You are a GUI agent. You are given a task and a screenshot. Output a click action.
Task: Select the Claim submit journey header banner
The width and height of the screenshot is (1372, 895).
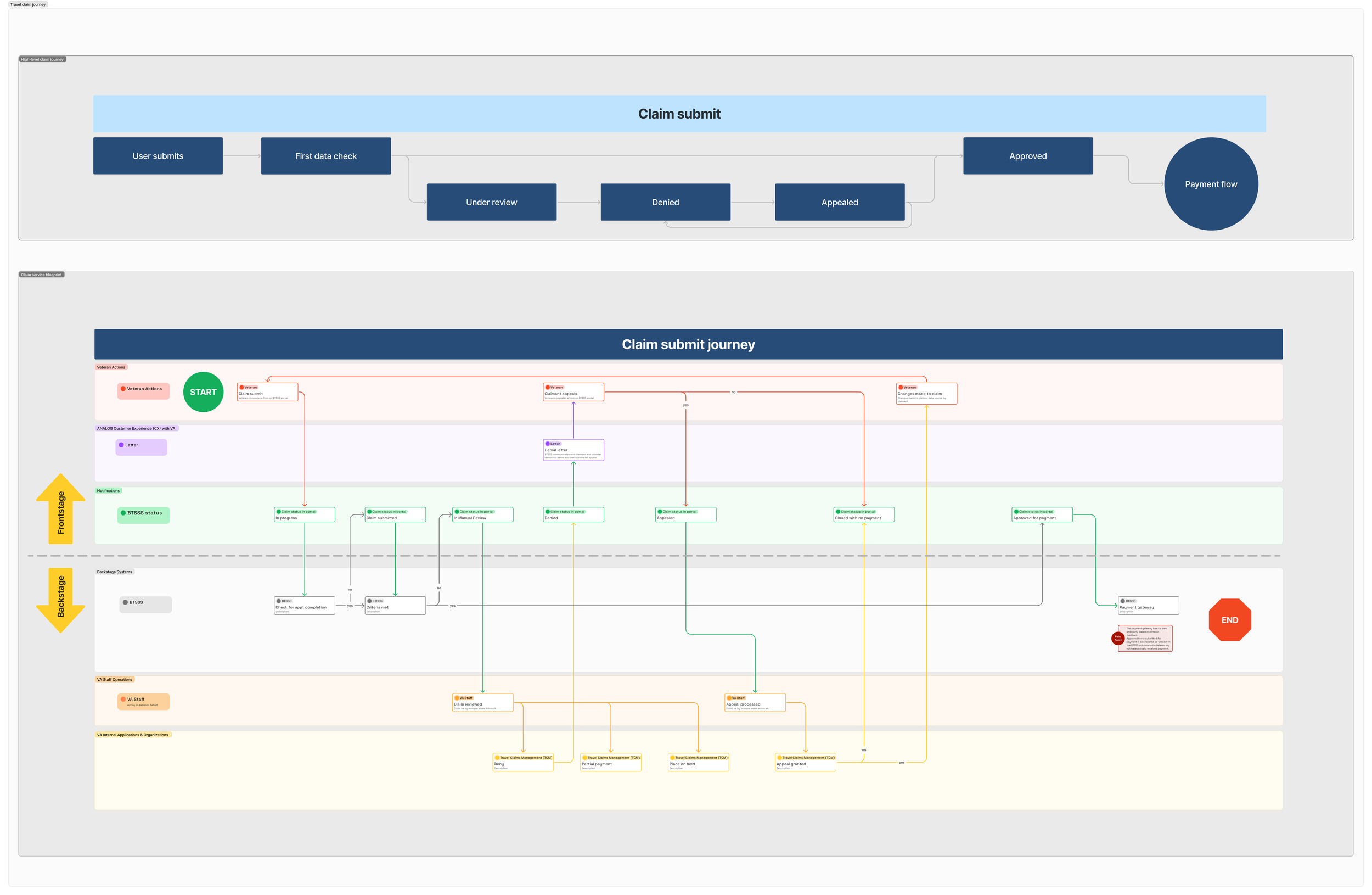pyautogui.click(x=688, y=344)
